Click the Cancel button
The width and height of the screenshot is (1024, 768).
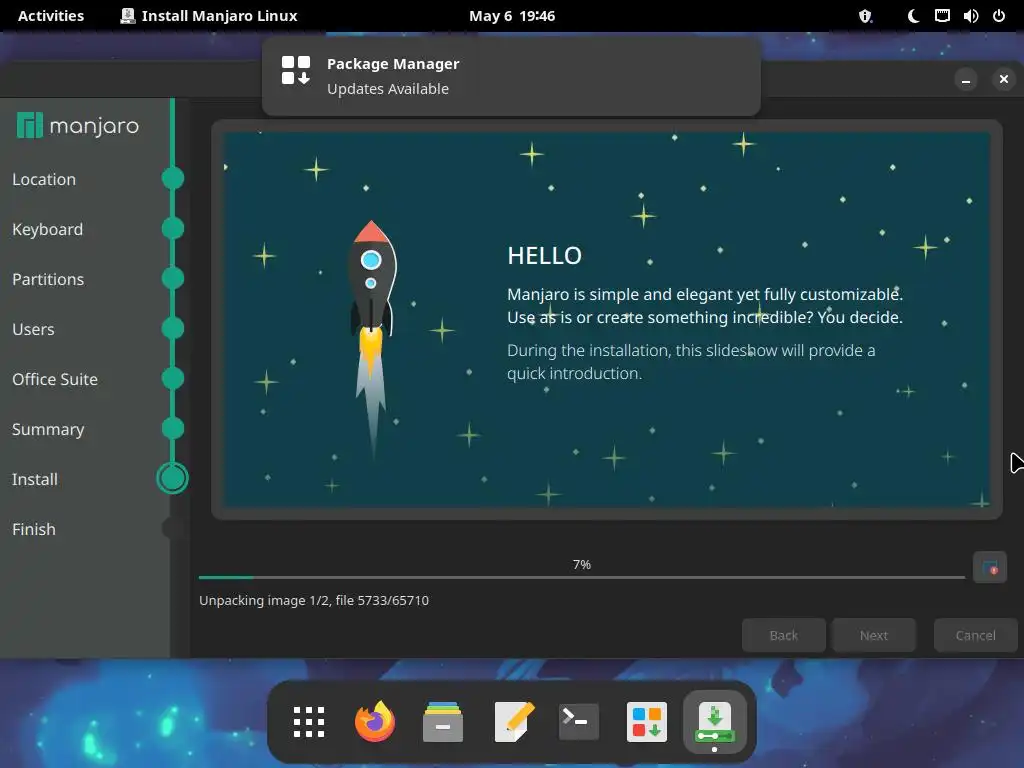tap(976, 635)
